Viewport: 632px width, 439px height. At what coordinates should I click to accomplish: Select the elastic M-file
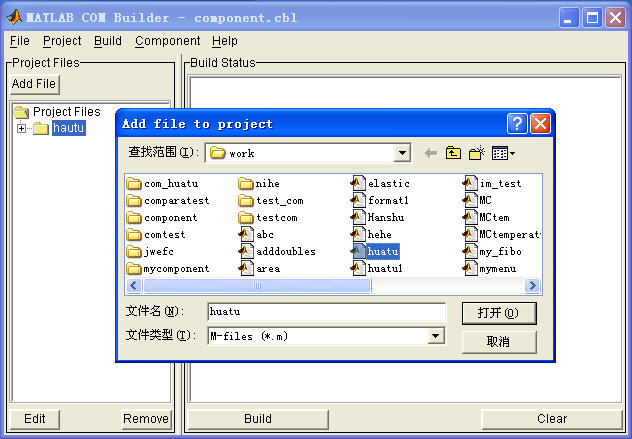(380, 184)
